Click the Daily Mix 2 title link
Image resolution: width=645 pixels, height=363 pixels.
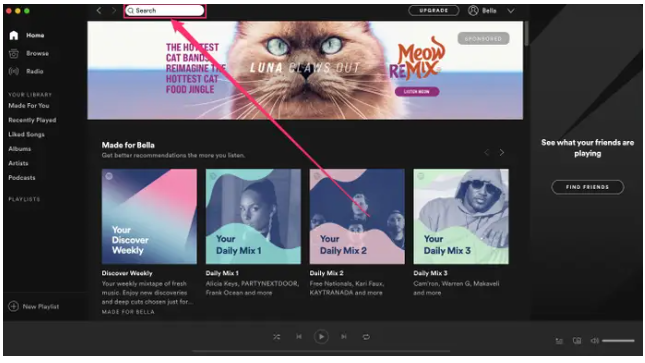pyautogui.click(x=327, y=273)
